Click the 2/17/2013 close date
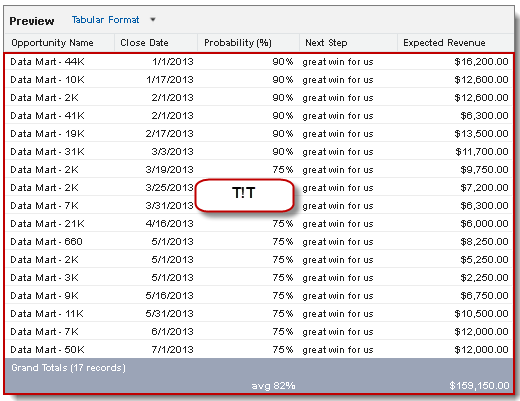520x401 pixels. (x=169, y=134)
